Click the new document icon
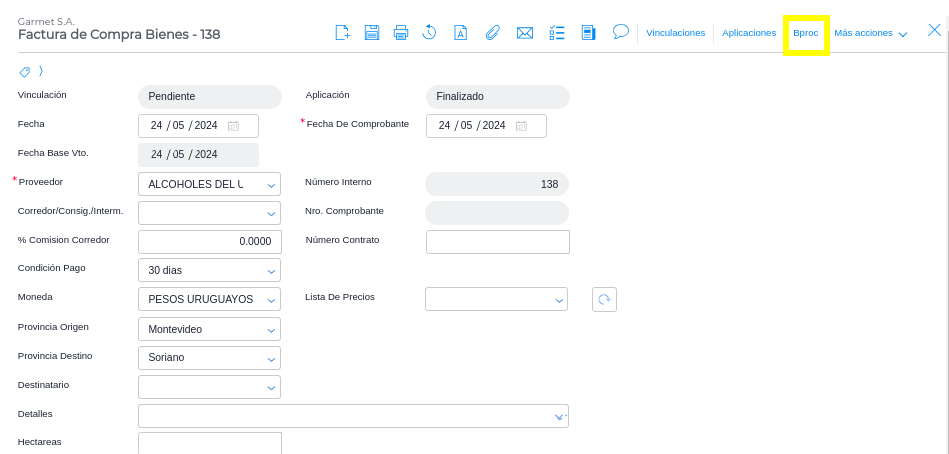The image size is (949, 454). tap(342, 33)
